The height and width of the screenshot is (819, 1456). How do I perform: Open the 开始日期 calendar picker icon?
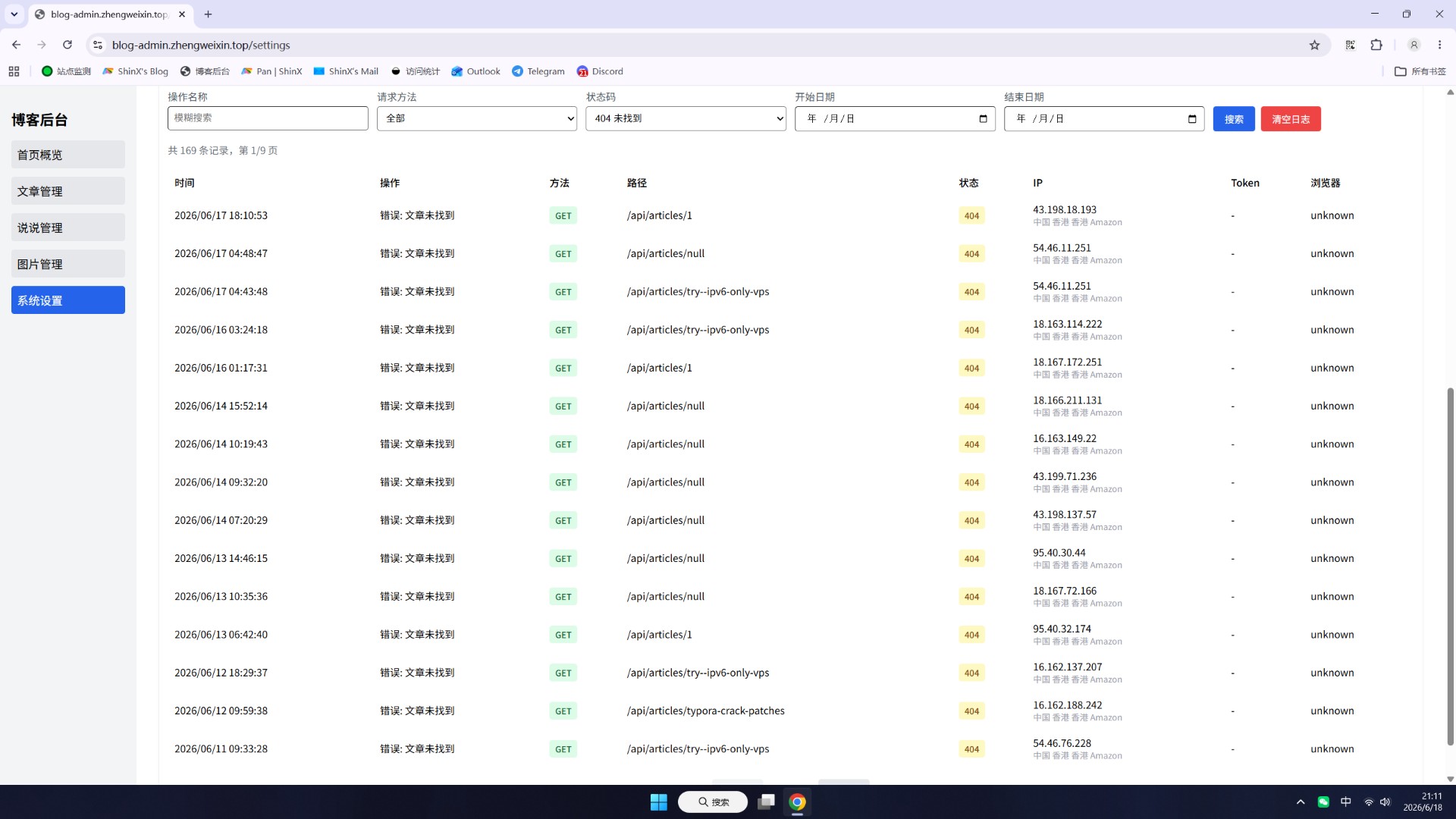(983, 118)
